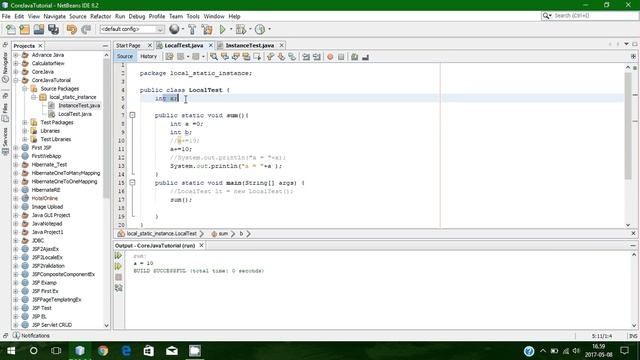Click the Re-run green arrows icon in Output
Image resolution: width=640 pixels, height=360 pixels.
tap(118, 256)
